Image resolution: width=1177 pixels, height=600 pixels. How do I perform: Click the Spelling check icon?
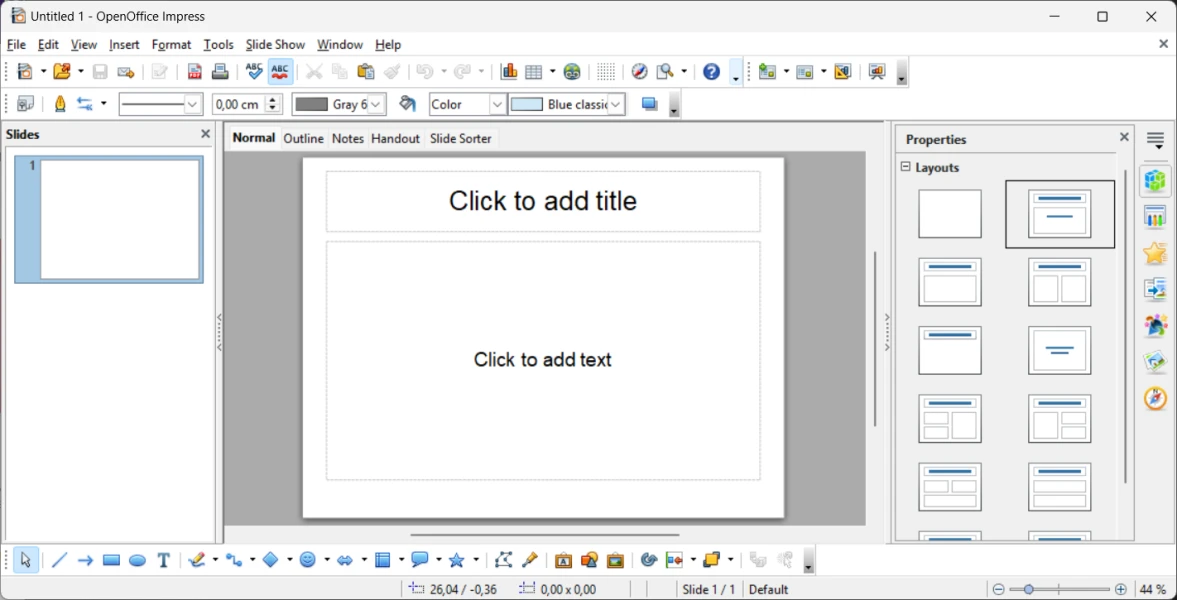254,72
